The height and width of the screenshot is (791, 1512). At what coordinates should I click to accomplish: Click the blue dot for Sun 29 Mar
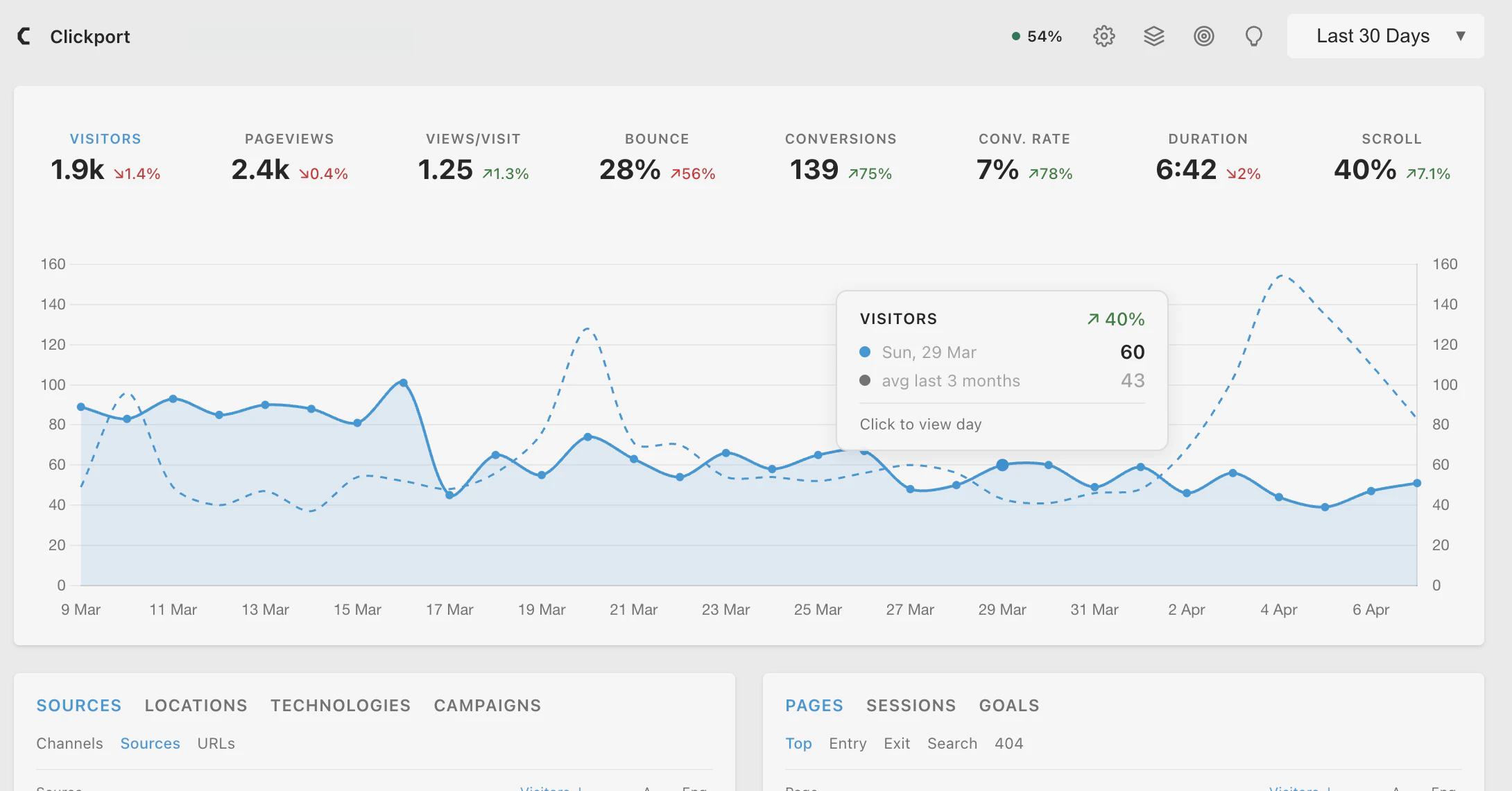click(x=864, y=352)
